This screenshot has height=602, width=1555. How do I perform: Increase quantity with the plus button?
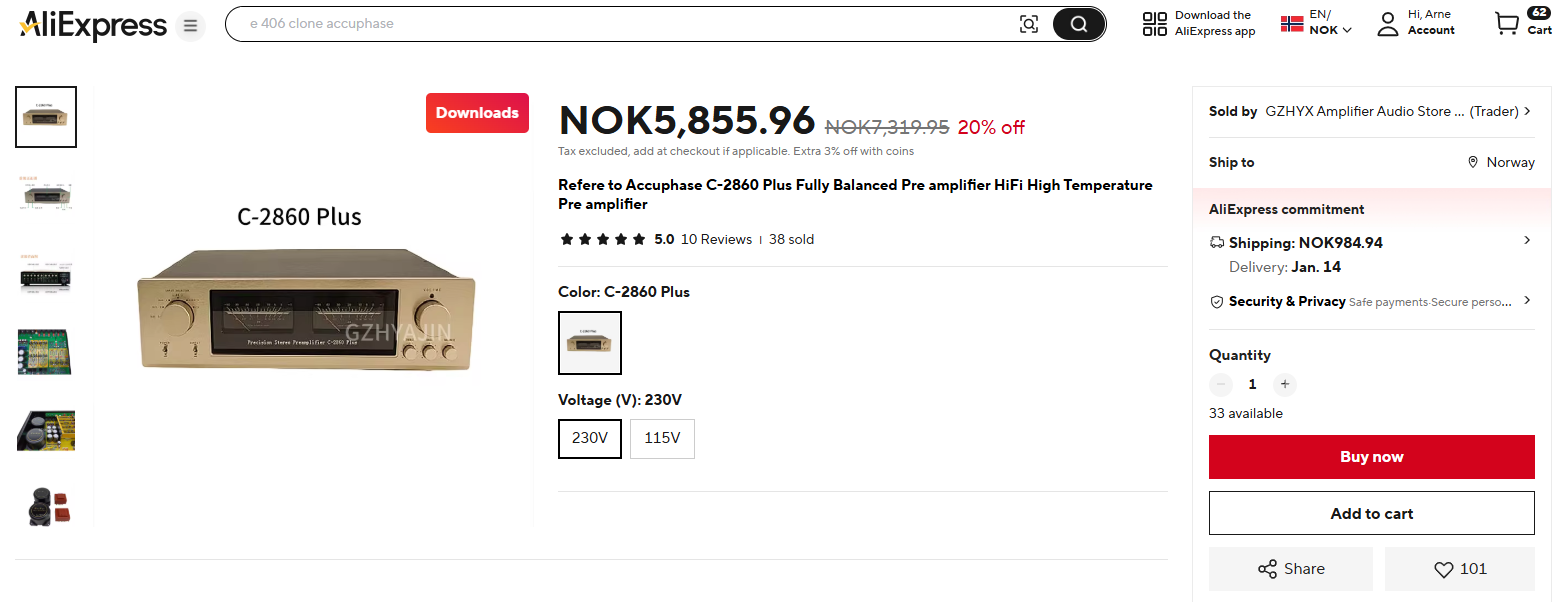pyautogui.click(x=1285, y=384)
